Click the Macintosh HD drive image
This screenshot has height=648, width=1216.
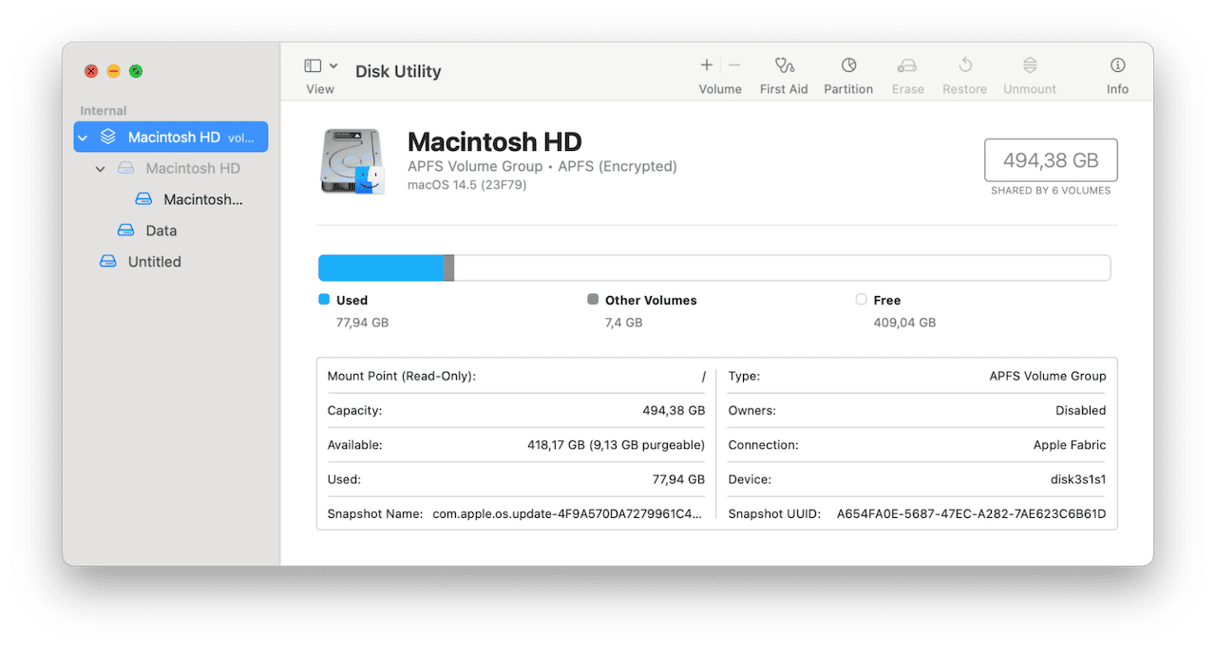(x=352, y=161)
